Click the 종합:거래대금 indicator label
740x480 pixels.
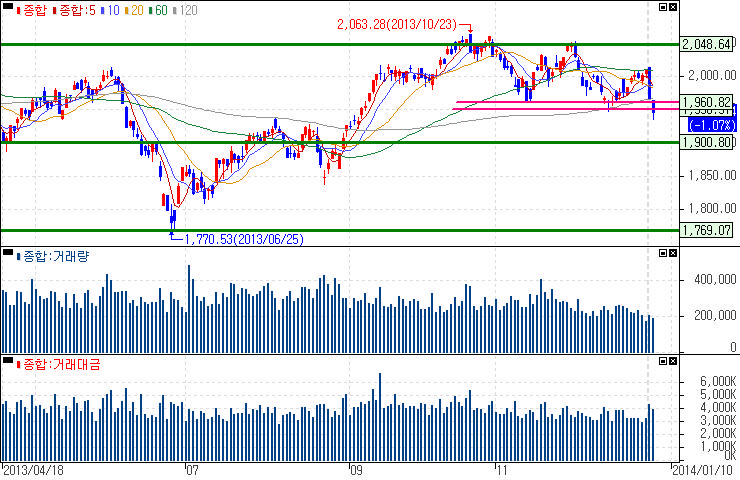(x=54, y=363)
